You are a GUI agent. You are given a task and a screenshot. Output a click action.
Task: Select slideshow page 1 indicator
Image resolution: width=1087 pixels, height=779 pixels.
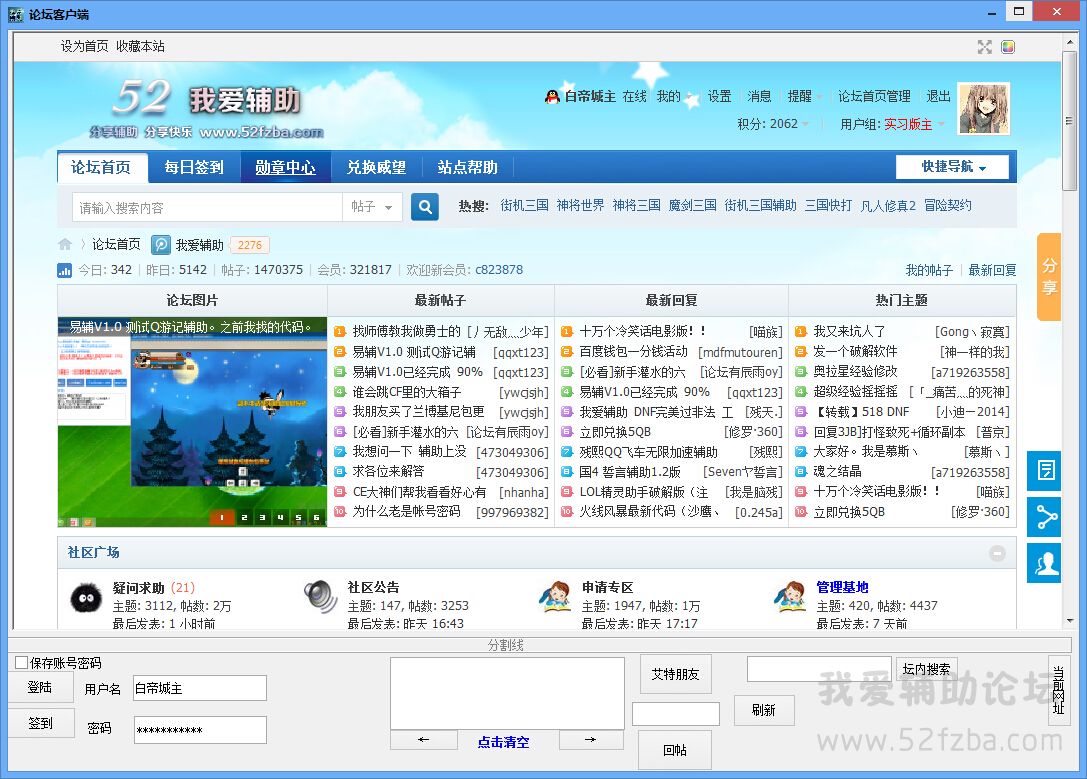pos(222,517)
